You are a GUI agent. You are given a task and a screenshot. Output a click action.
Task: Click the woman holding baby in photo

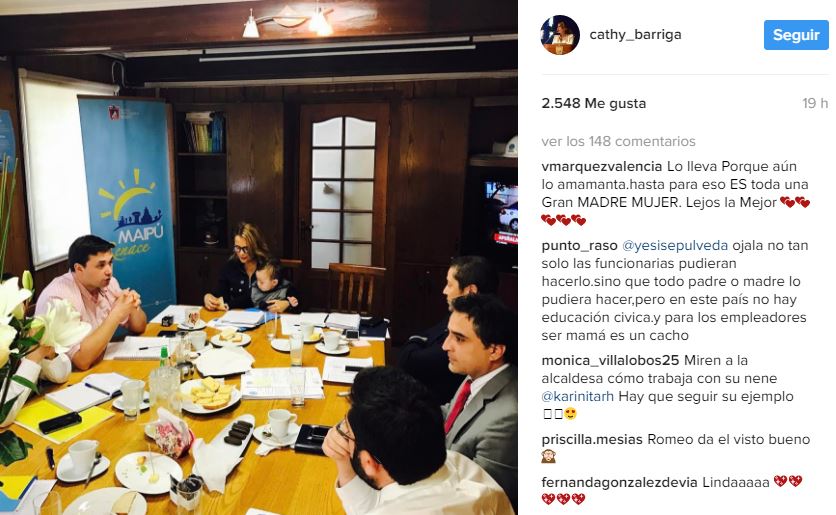pos(251,268)
